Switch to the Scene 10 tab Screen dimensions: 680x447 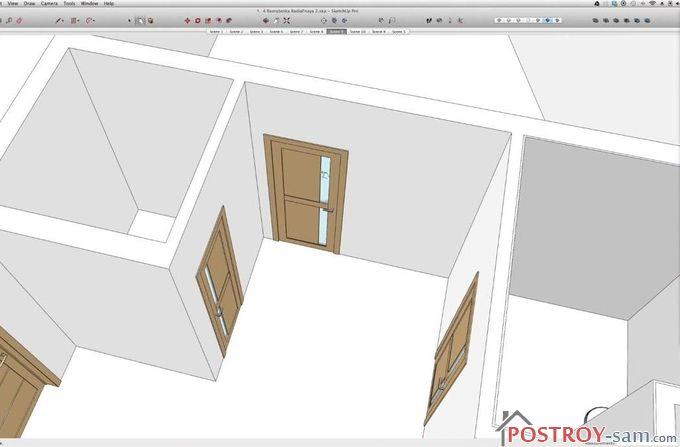(358, 32)
